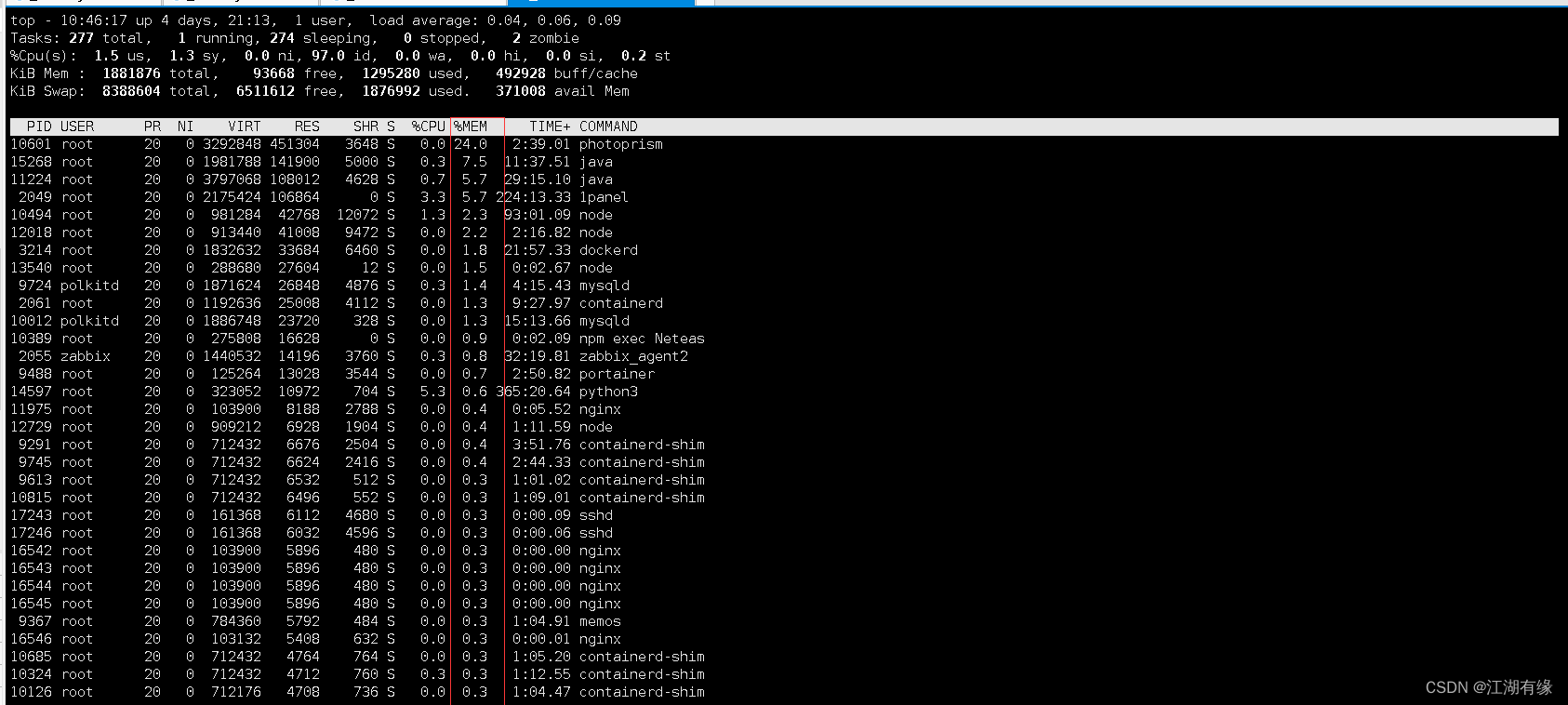Click the 7.5 memory percentage value
The height and width of the screenshot is (705, 1568).
pyautogui.click(x=474, y=162)
